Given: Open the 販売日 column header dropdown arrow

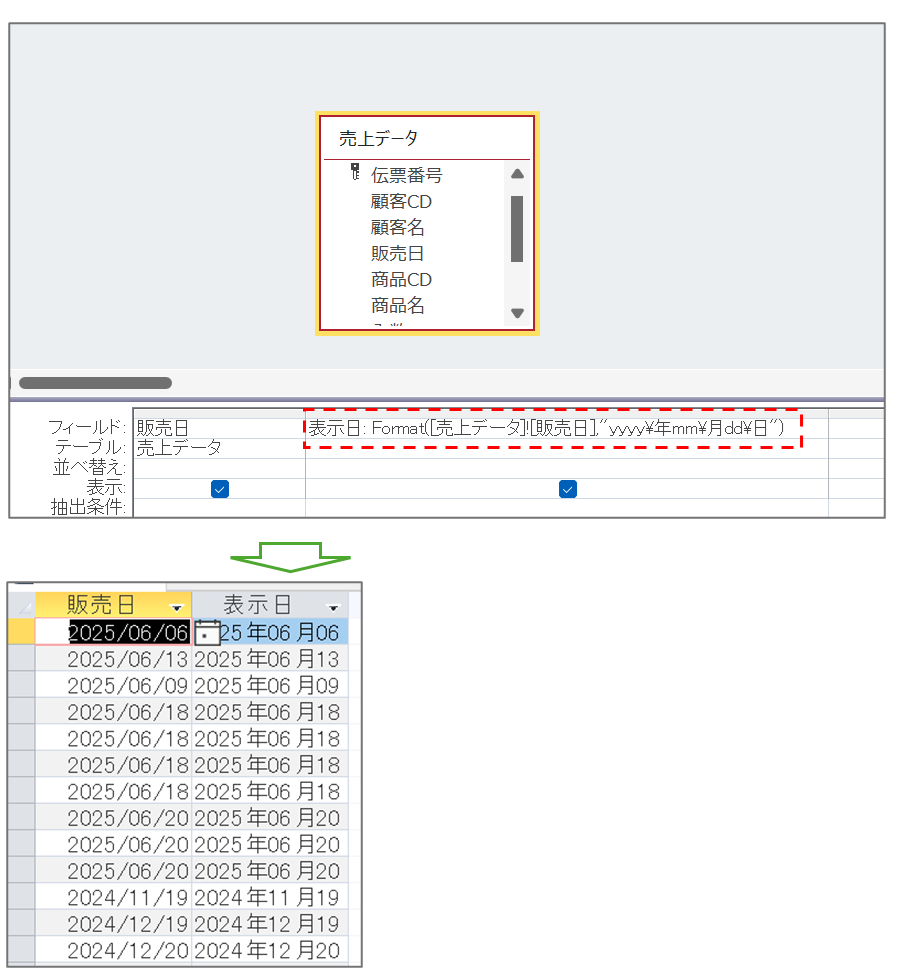Looking at the screenshot, I should (177, 607).
